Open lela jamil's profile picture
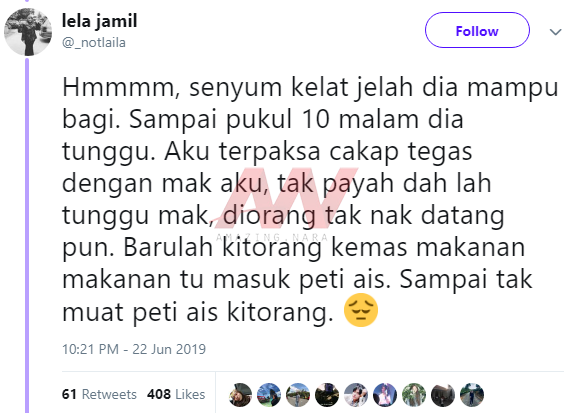The height and width of the screenshot is (413, 568). 28,32
